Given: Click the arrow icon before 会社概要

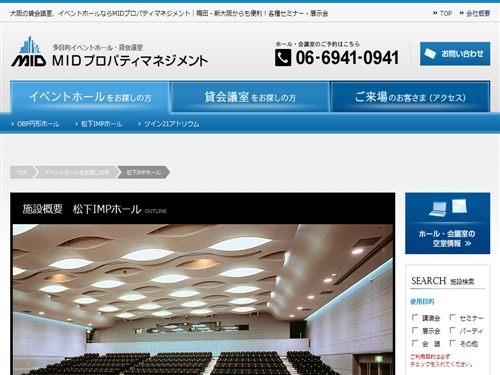Looking at the screenshot, I should (461, 13).
